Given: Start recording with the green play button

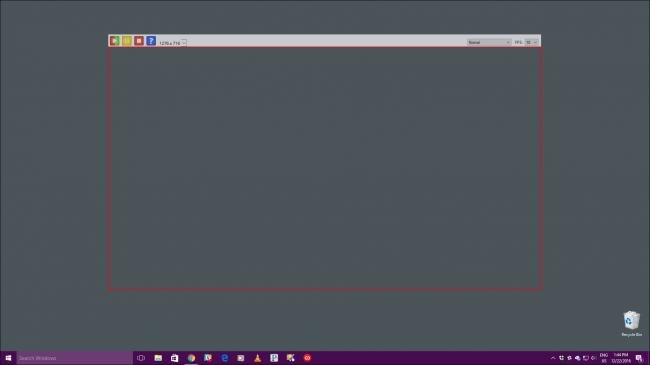Looking at the screenshot, I should tap(114, 41).
